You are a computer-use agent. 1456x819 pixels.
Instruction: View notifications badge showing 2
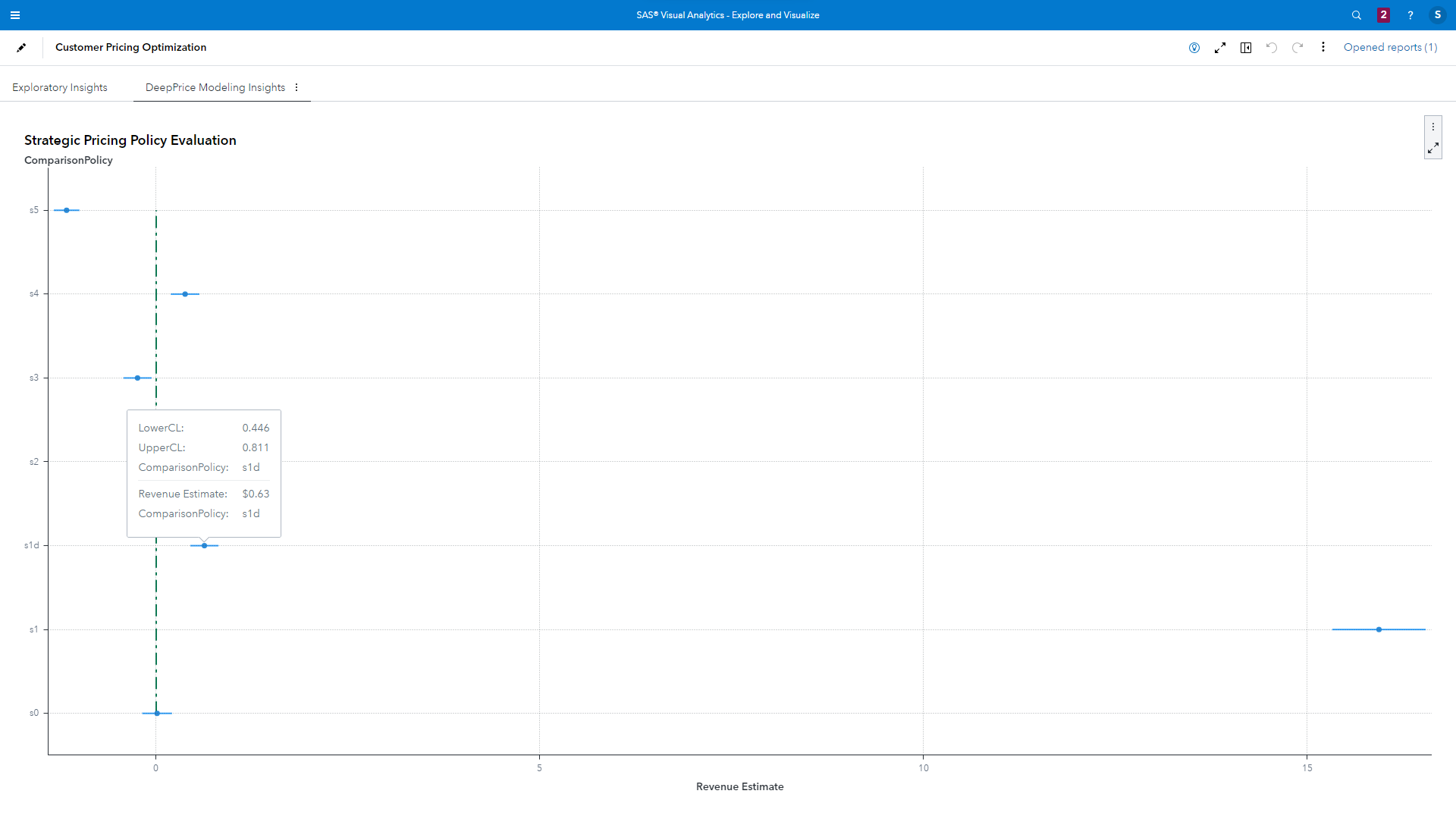1383,15
